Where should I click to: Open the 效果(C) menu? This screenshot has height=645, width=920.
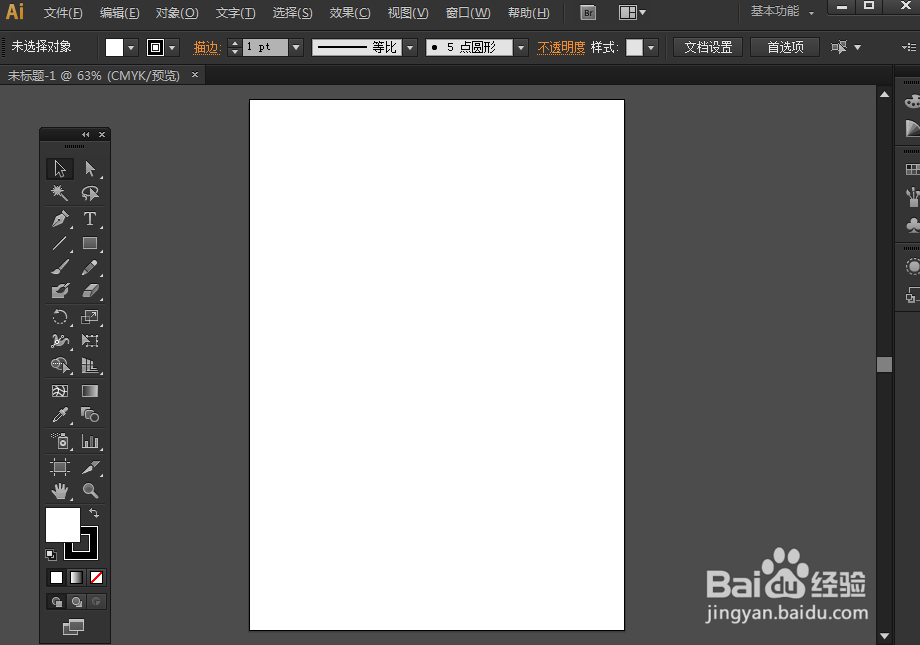(350, 13)
